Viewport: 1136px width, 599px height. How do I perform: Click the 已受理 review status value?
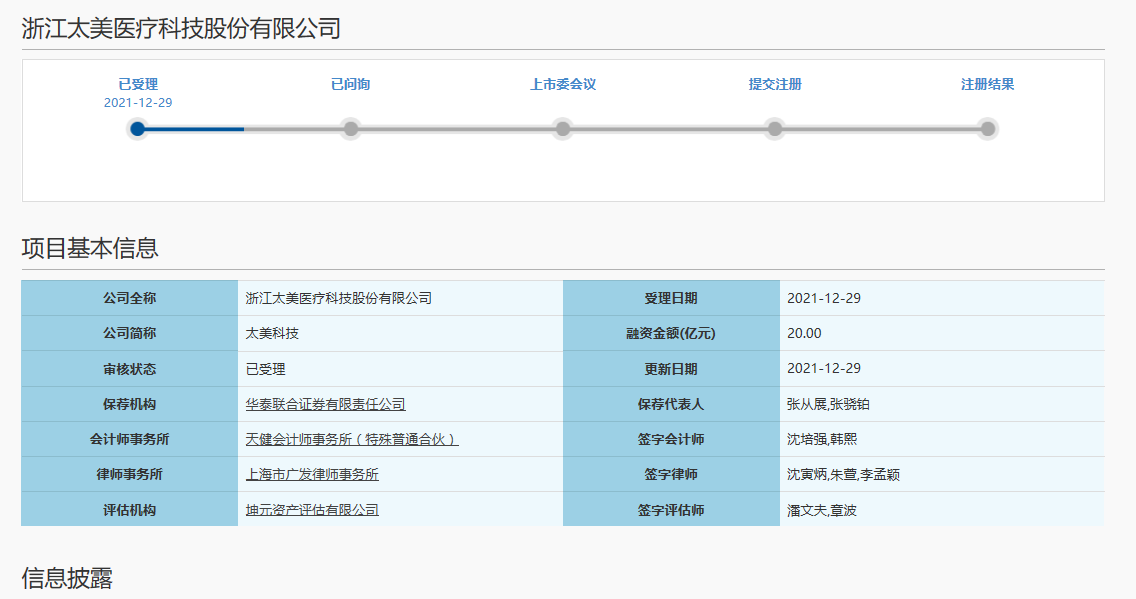point(265,369)
